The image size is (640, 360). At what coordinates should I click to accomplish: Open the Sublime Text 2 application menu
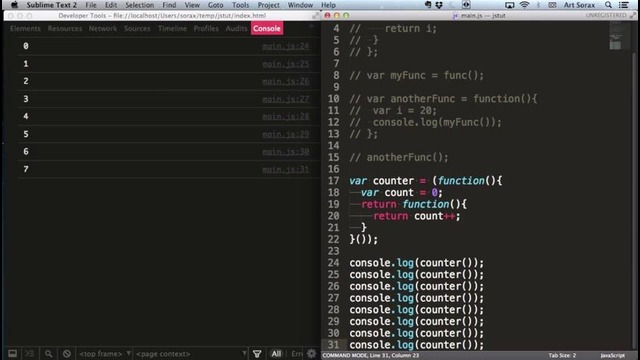point(52,5)
